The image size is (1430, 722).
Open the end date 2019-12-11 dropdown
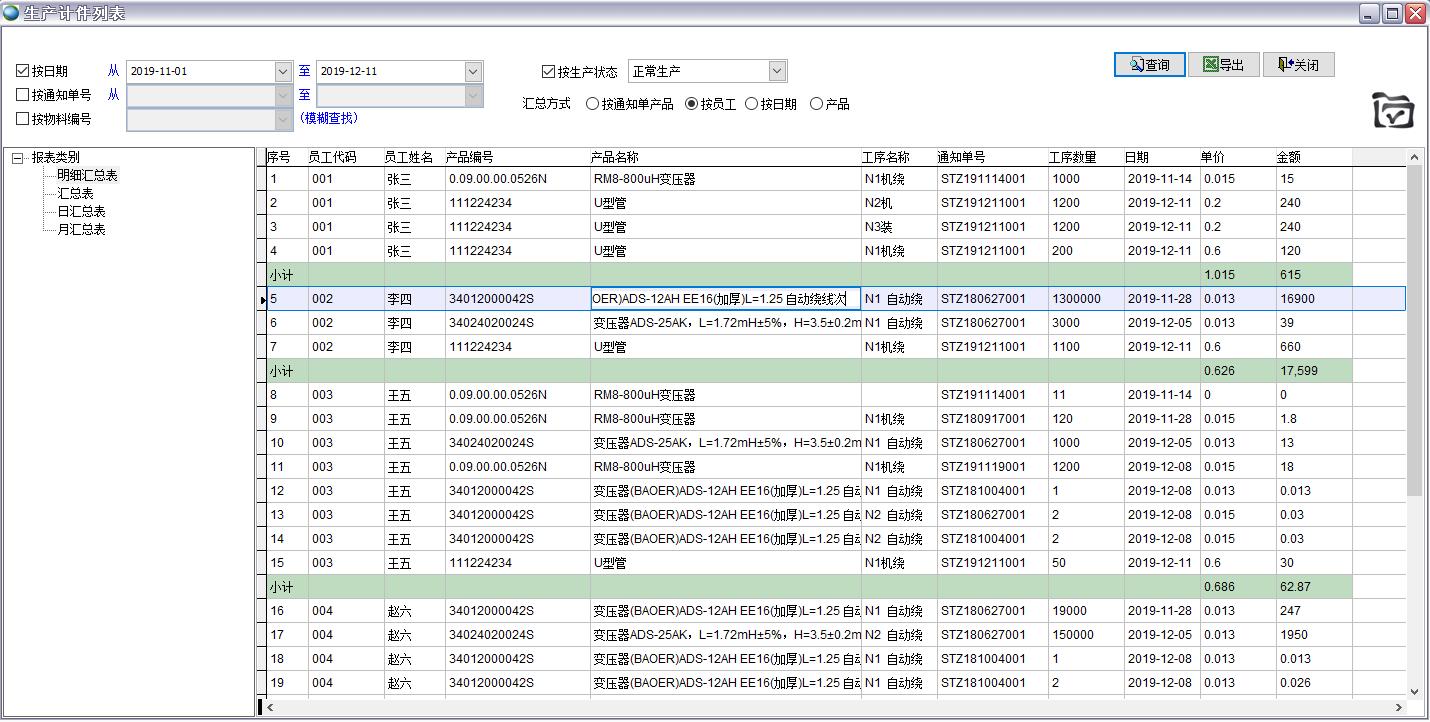[473, 71]
